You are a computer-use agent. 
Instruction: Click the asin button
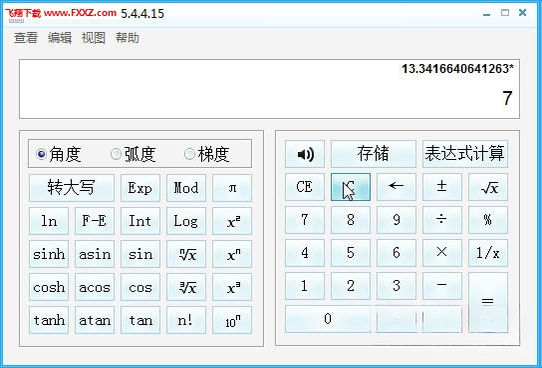pyautogui.click(x=94, y=254)
